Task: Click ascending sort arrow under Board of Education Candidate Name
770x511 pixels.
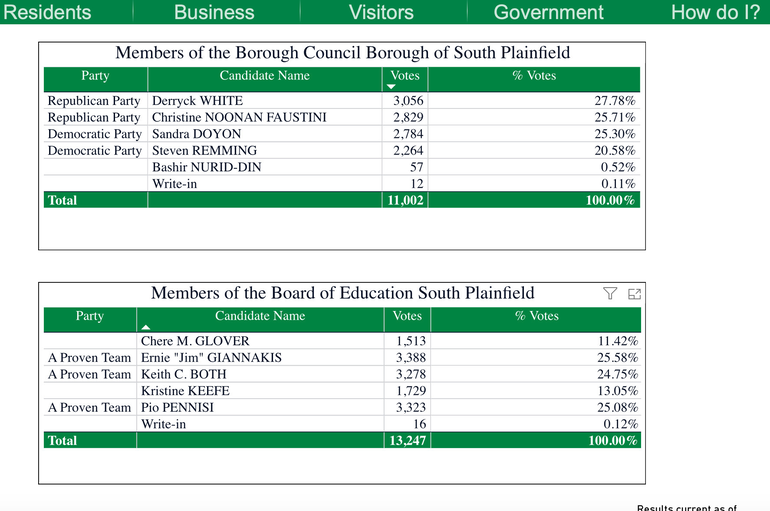Action: [x=145, y=327]
